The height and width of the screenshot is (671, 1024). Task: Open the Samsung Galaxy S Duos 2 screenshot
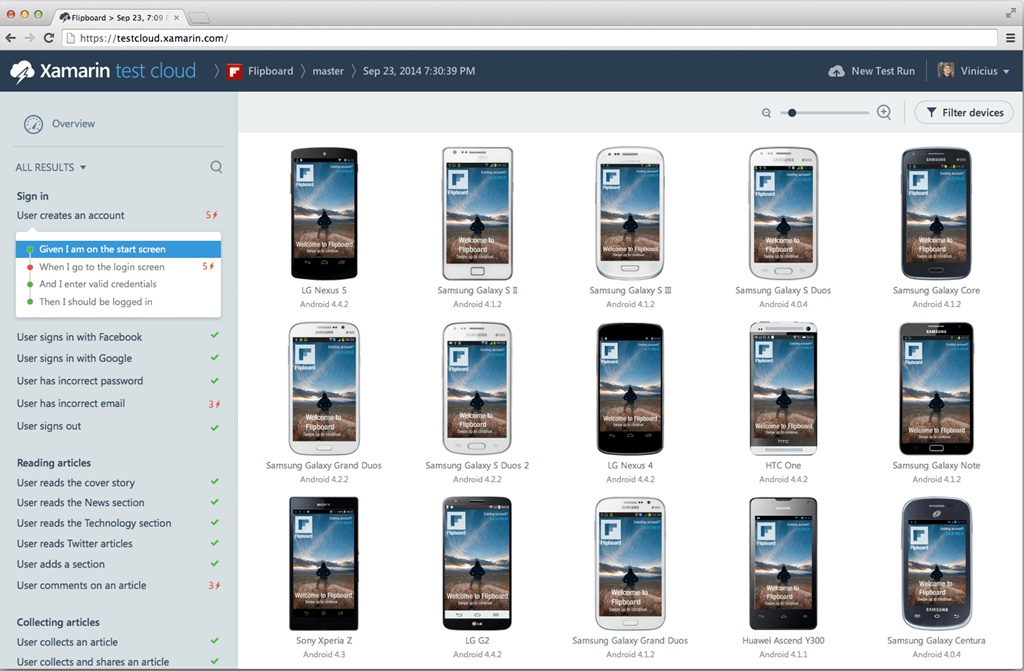[x=477, y=389]
